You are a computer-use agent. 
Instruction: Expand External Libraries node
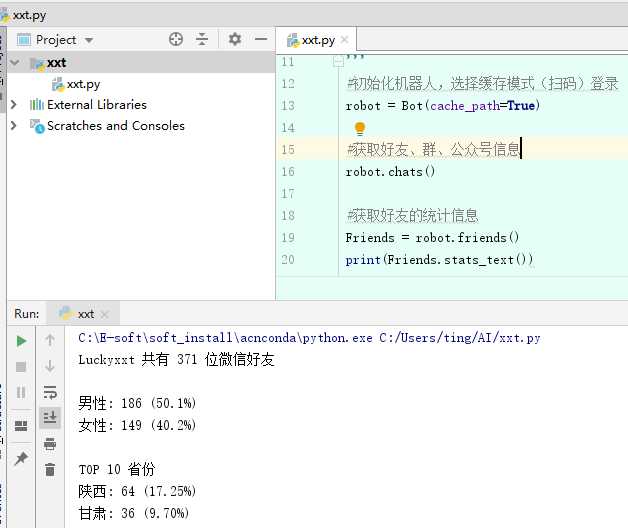[14, 104]
